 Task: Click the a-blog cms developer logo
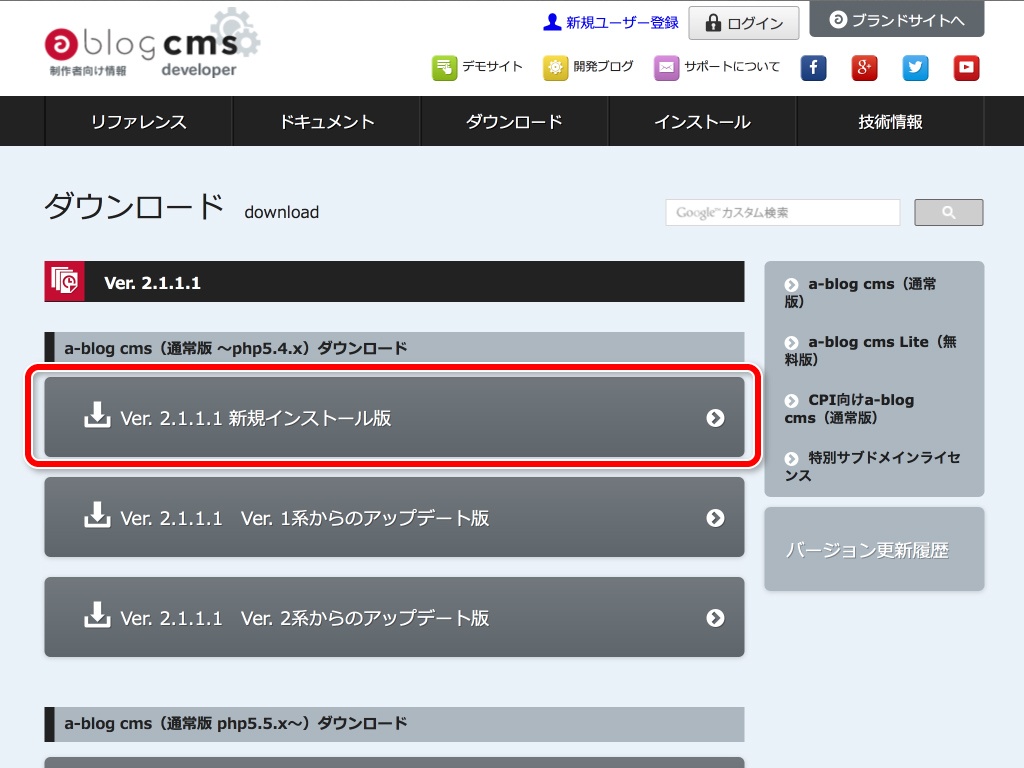[x=150, y=45]
